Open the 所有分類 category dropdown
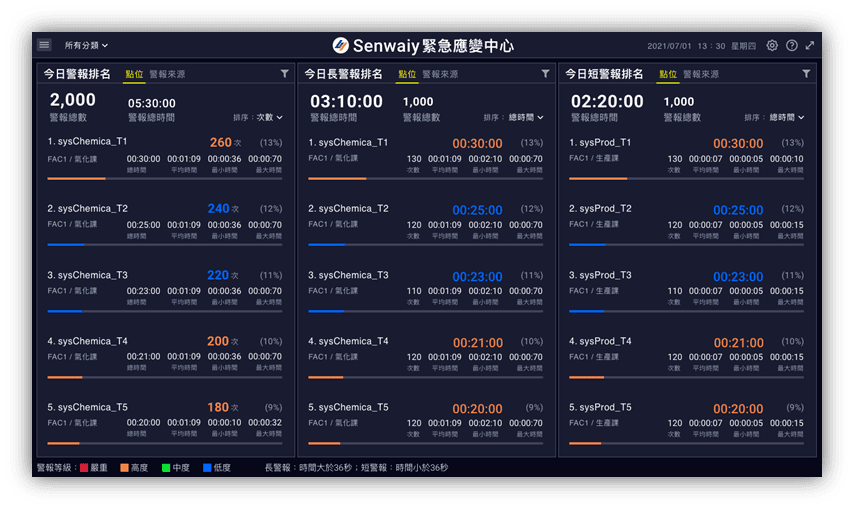 tap(86, 46)
